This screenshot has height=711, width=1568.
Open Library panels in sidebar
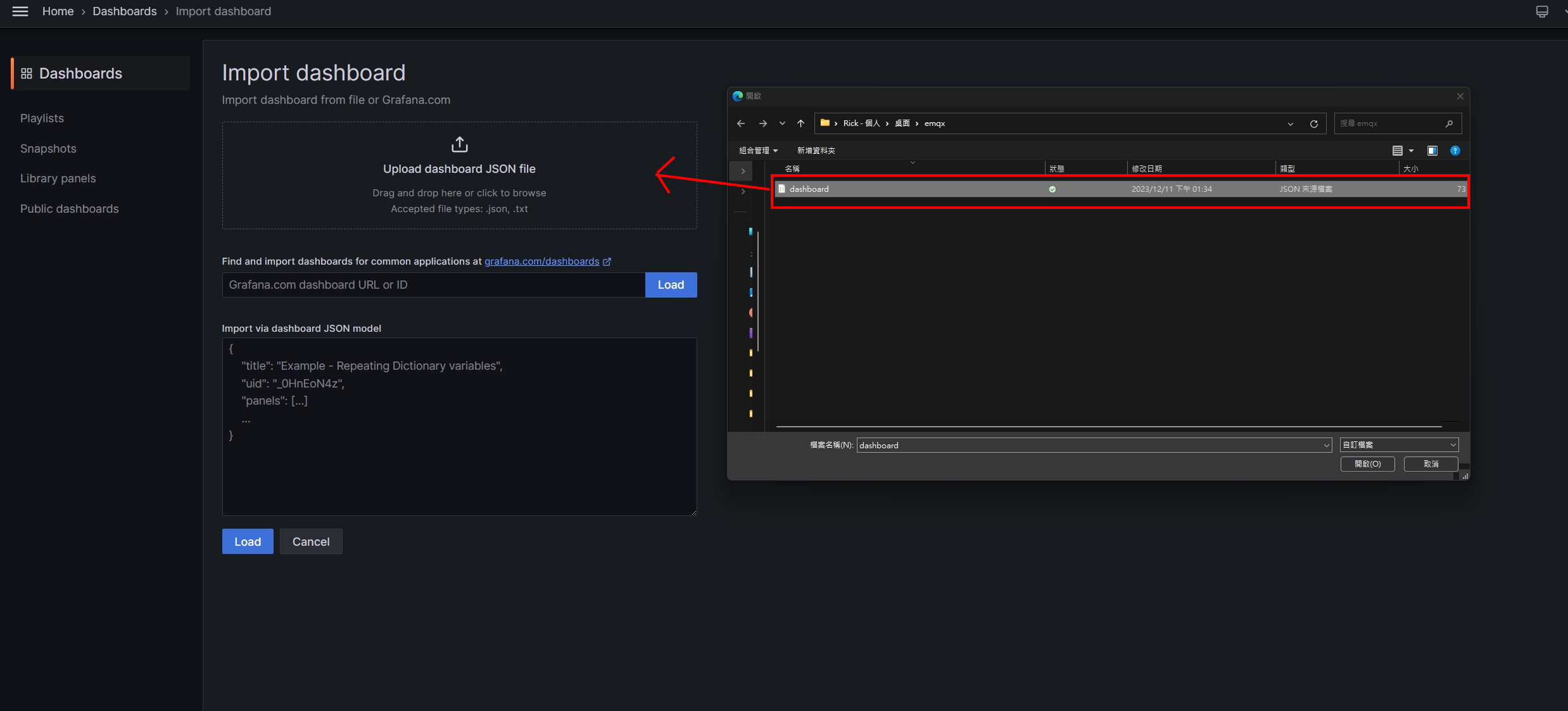tap(58, 179)
